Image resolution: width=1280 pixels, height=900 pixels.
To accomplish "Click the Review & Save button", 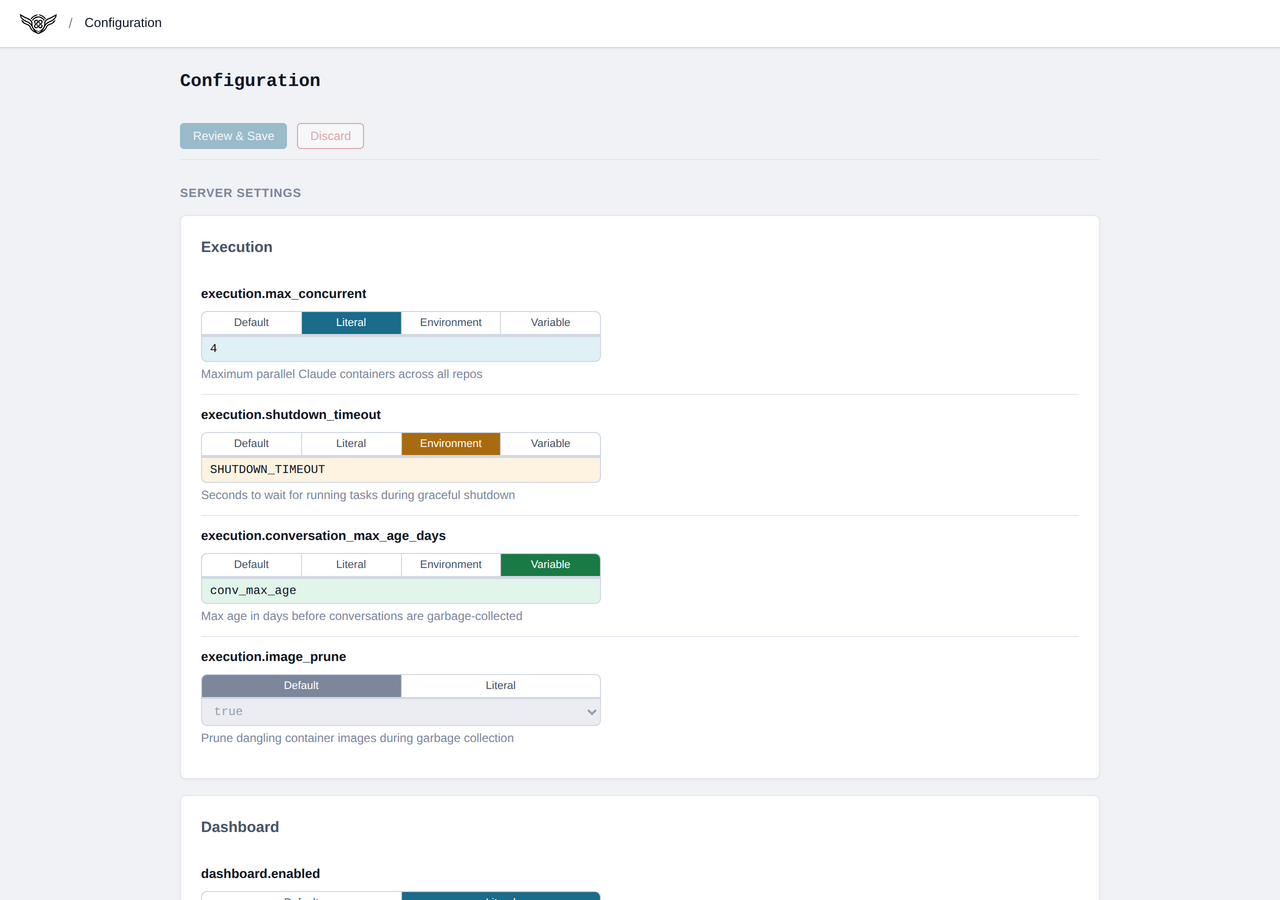I will [233, 135].
